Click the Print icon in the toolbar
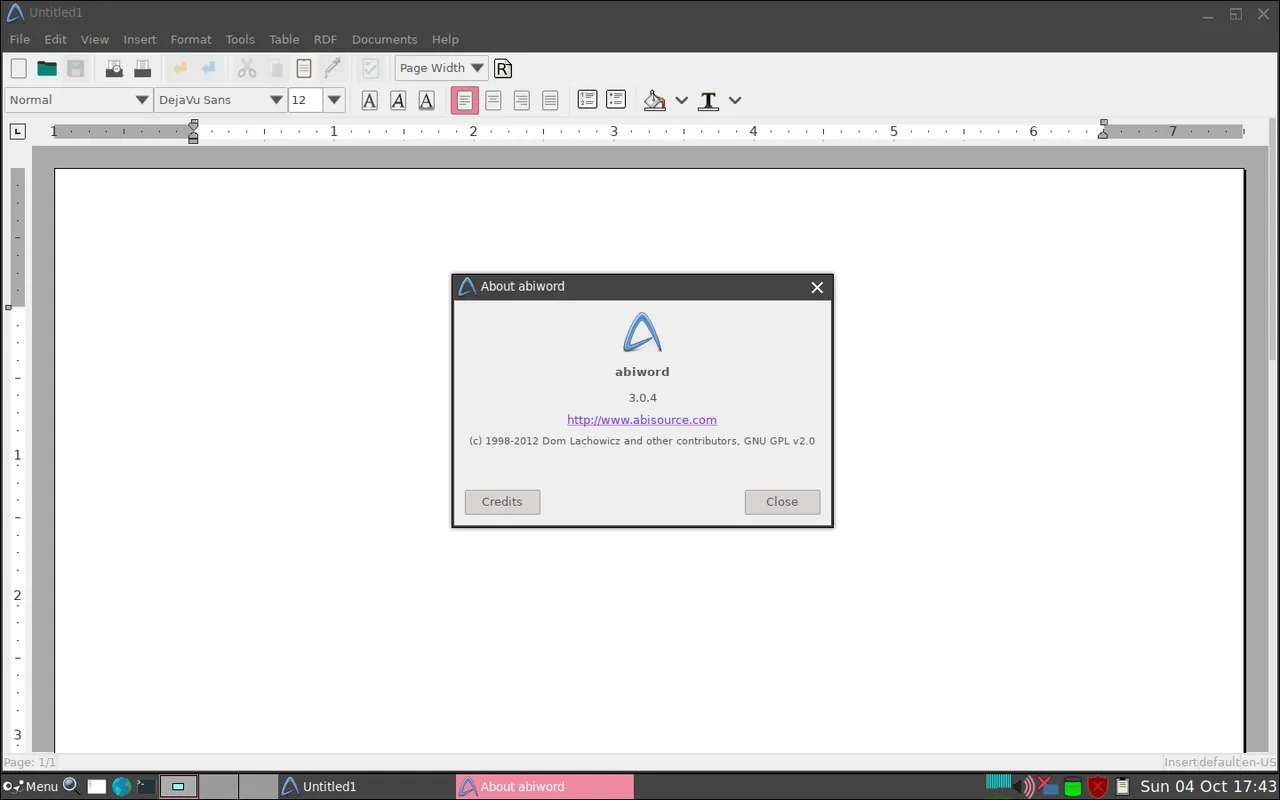 click(143, 68)
